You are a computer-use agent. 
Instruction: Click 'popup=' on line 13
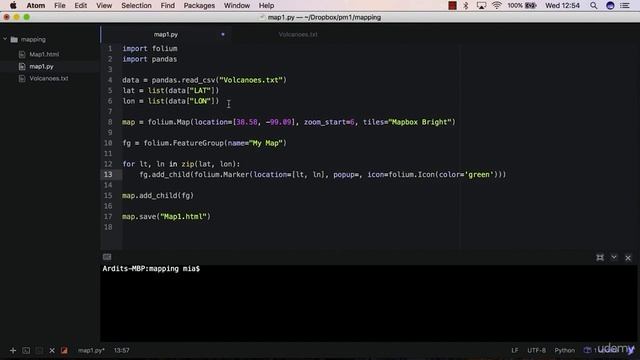pyautogui.click(x=346, y=174)
